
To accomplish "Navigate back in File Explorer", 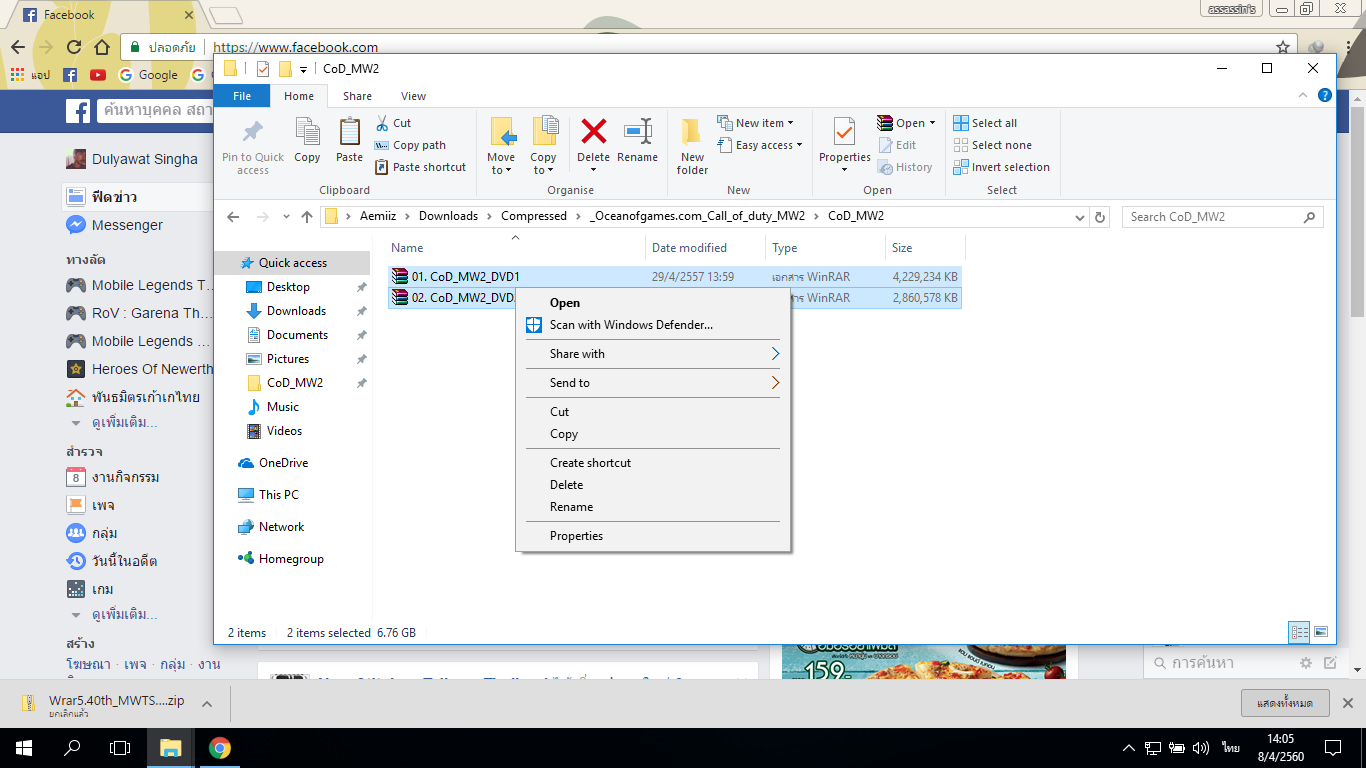I will click(233, 217).
